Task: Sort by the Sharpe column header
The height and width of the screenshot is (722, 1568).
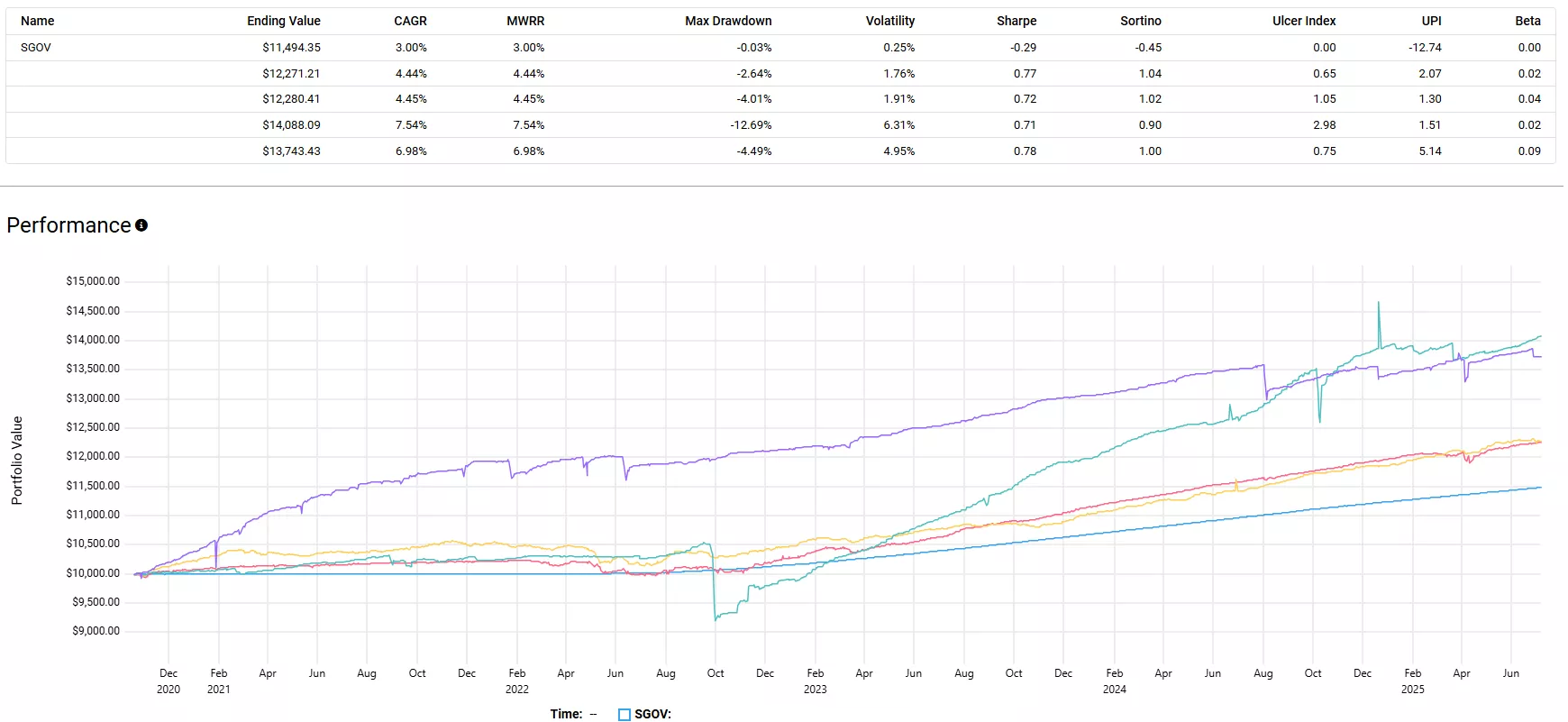Action: 1016,21
